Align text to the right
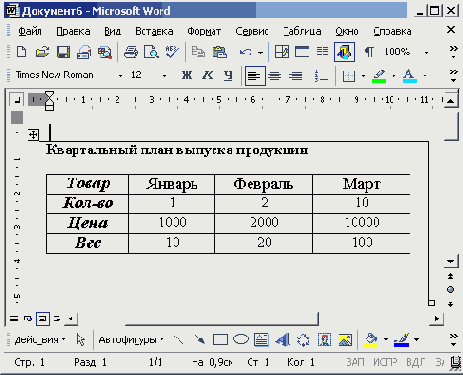The height and width of the screenshot is (375, 463). (x=295, y=76)
